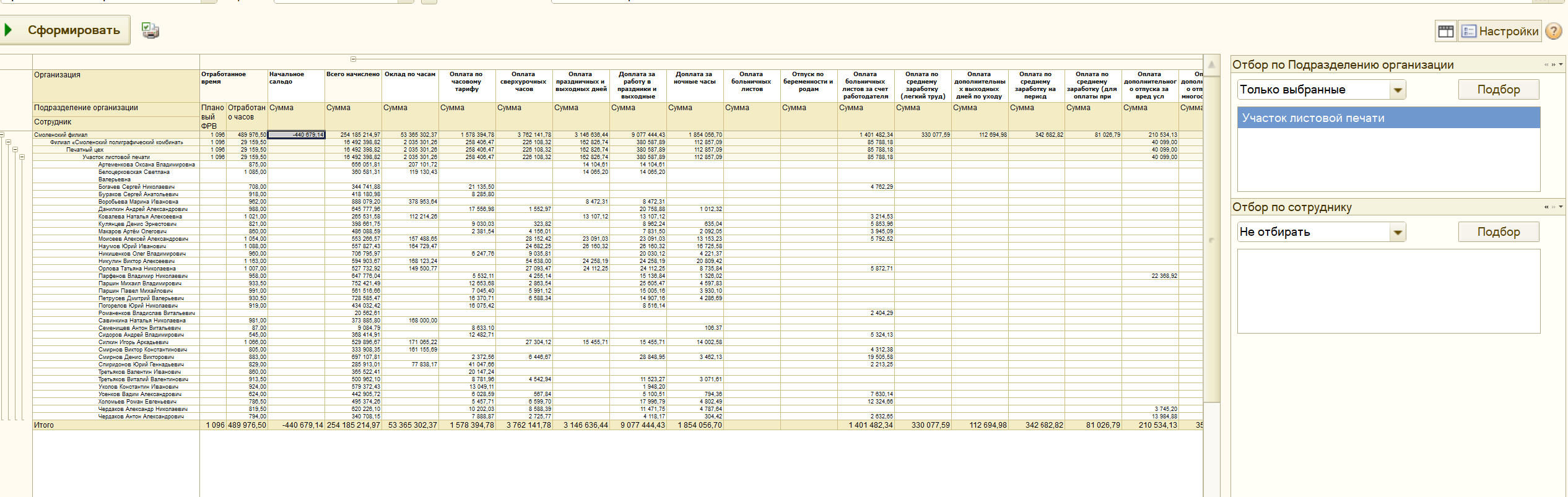The height and width of the screenshot is (497, 1568).
Task: Select Отработанное время column header
Action: (233, 86)
